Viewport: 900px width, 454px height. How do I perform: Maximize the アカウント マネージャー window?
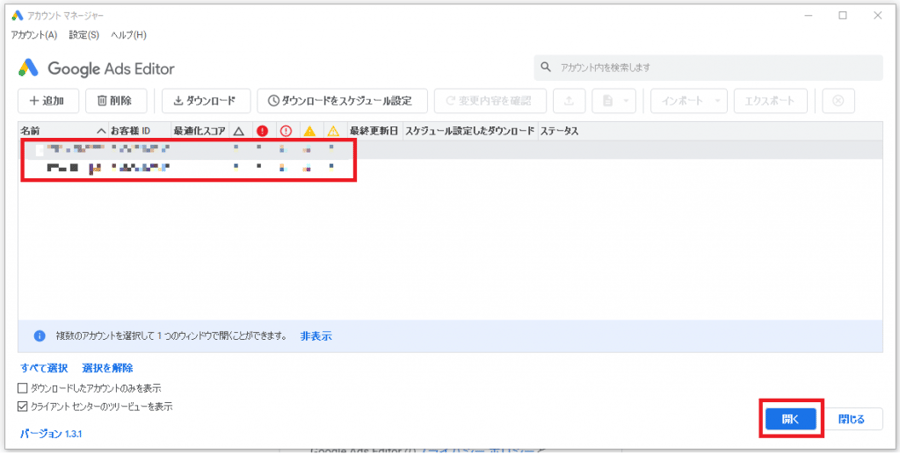[x=843, y=15]
